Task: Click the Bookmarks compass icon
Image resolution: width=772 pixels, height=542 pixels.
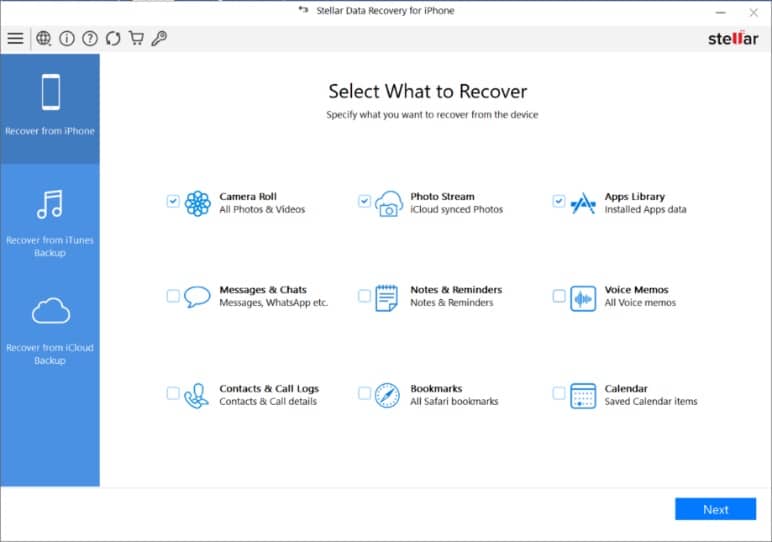Action: 387,395
